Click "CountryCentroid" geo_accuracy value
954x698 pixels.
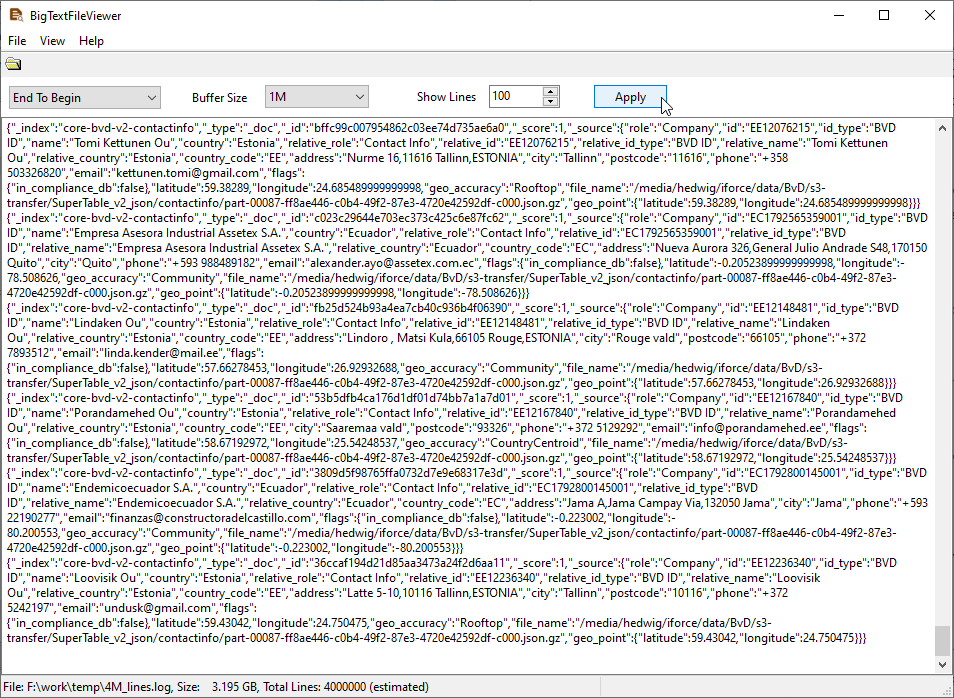[x=537, y=443]
